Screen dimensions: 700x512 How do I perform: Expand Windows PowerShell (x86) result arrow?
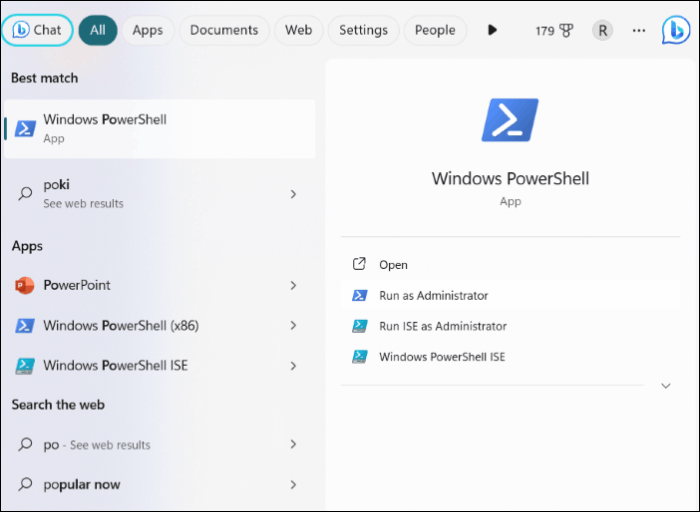click(x=293, y=325)
